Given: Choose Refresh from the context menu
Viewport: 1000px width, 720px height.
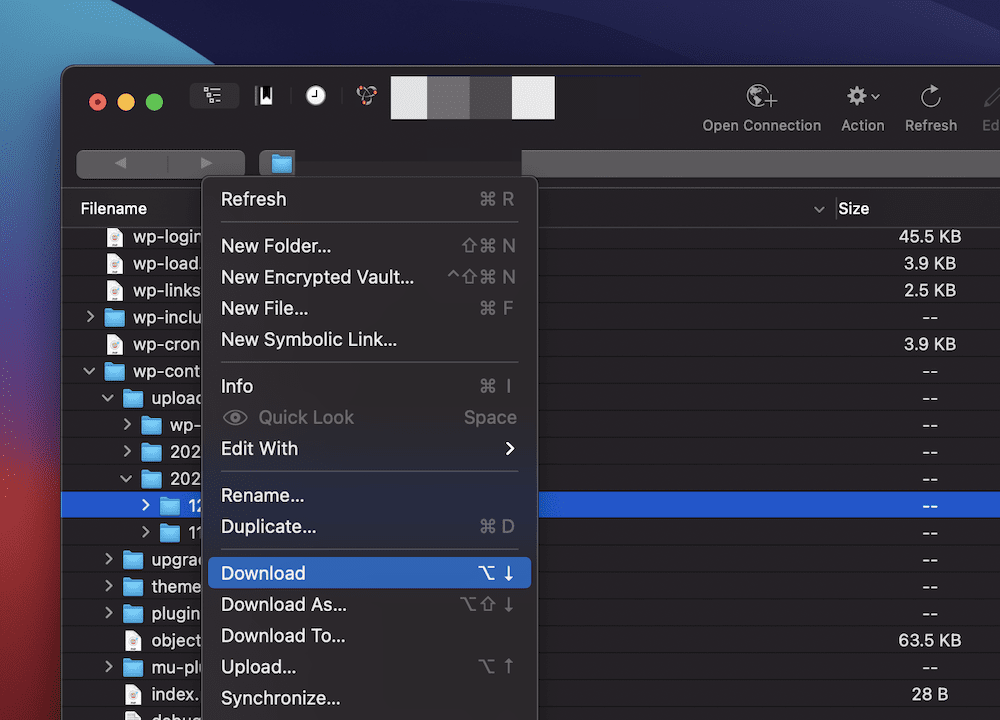Looking at the screenshot, I should (369, 200).
